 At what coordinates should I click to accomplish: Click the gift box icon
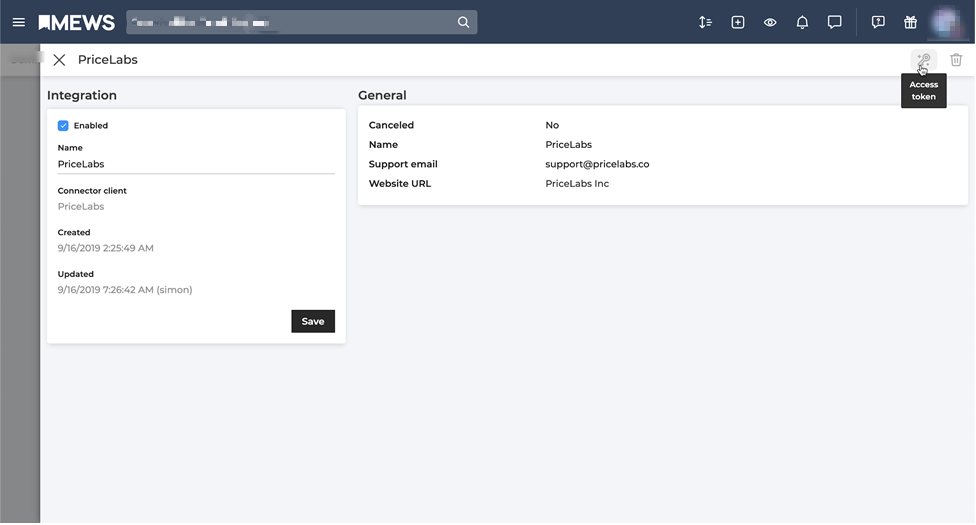911,22
